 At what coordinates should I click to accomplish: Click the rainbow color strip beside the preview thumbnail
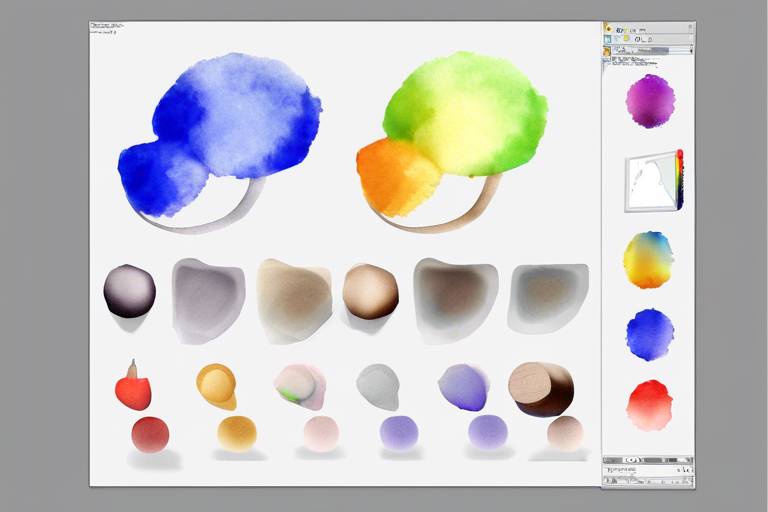pos(679,180)
